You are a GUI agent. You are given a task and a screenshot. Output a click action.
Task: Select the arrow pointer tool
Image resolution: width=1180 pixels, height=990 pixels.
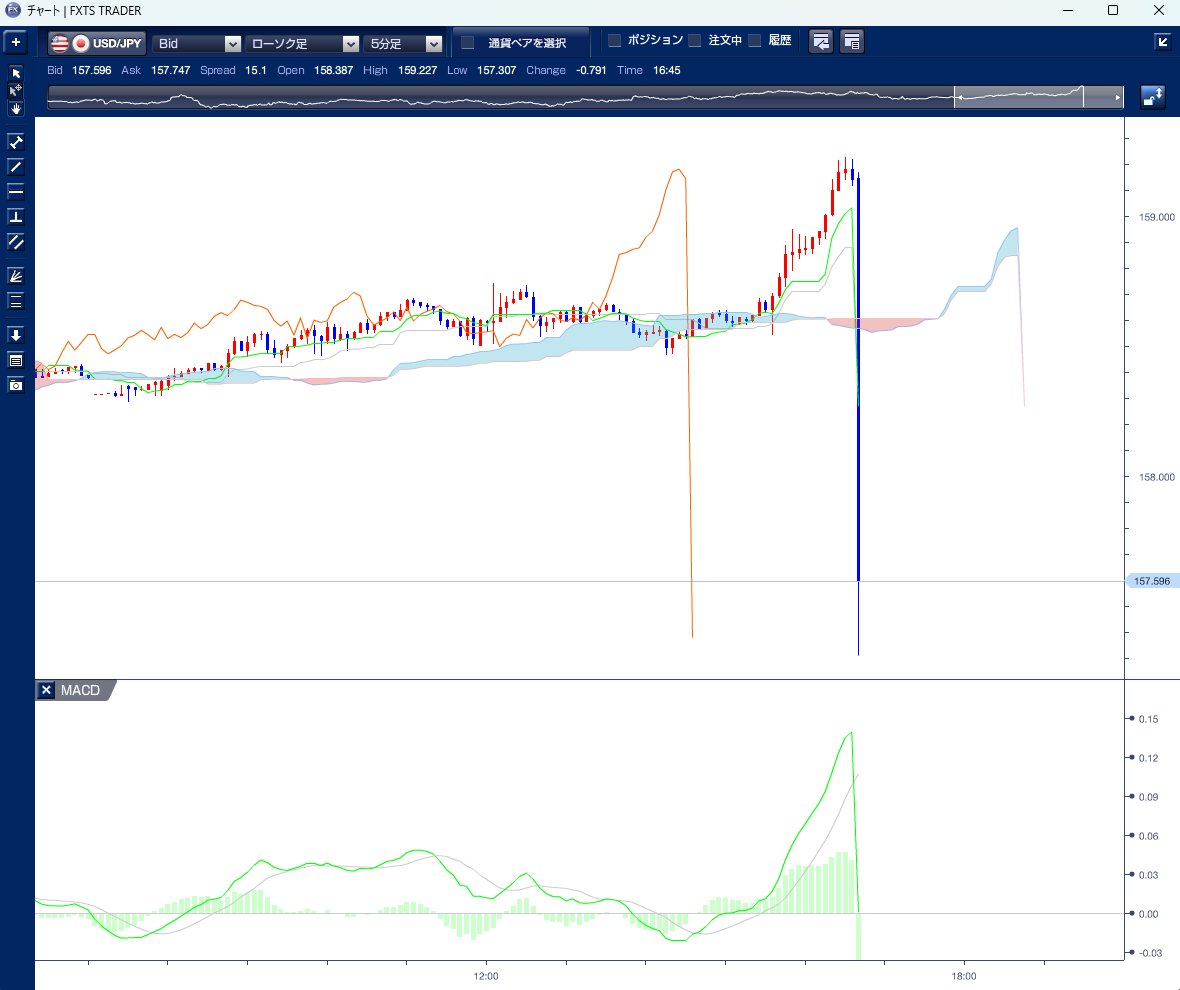(16, 73)
